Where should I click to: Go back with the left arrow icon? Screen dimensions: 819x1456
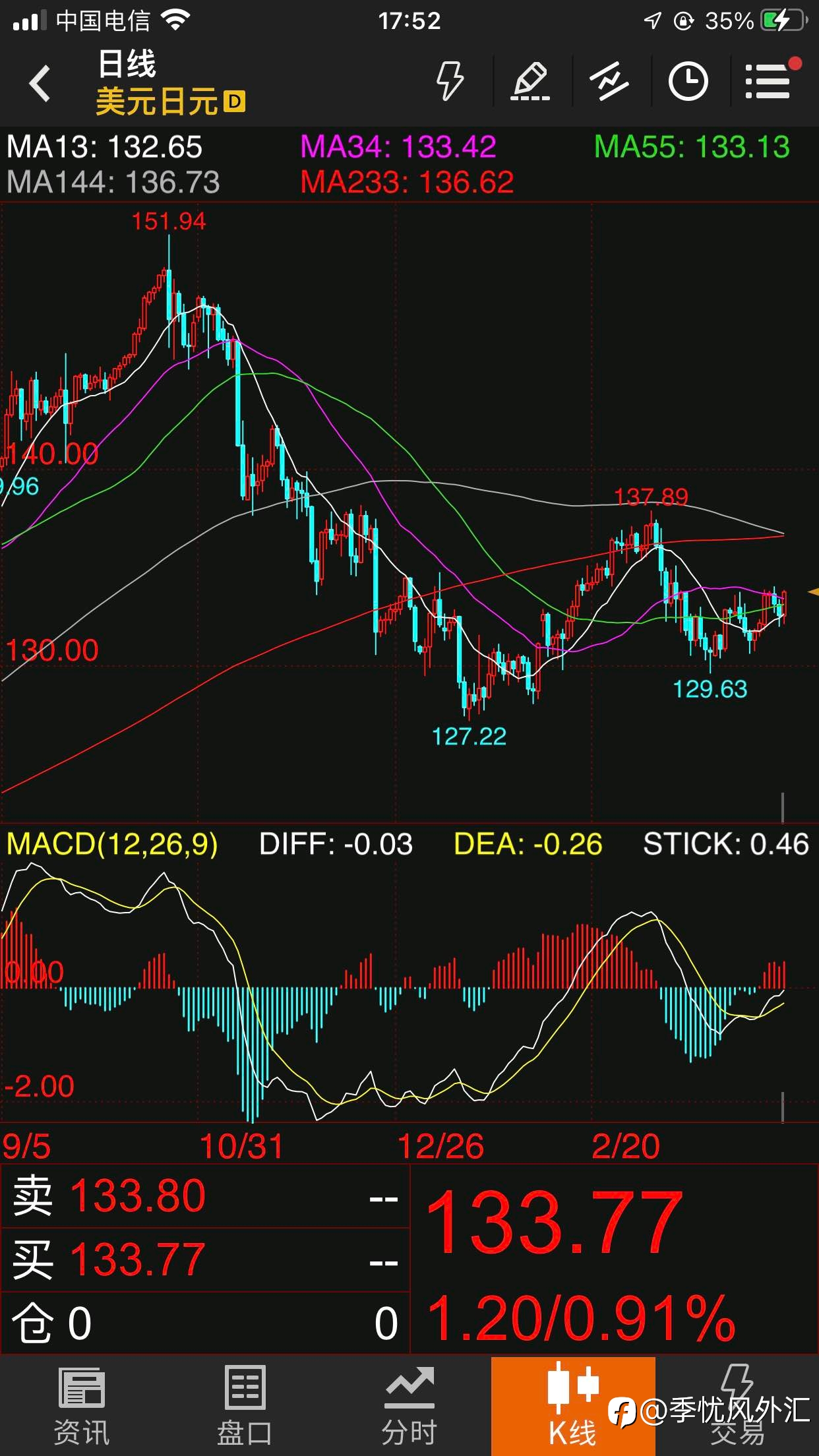pyautogui.click(x=40, y=84)
